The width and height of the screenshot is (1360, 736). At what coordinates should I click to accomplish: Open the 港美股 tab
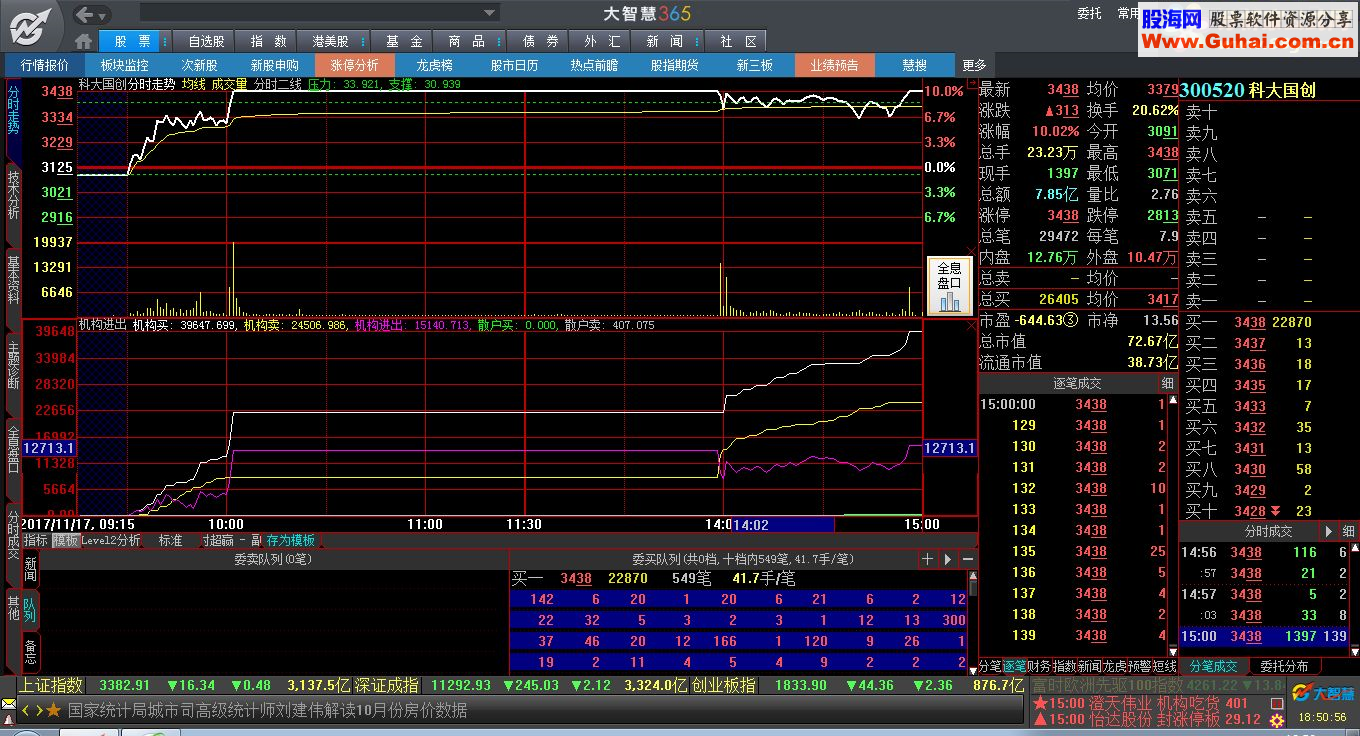tap(330, 41)
